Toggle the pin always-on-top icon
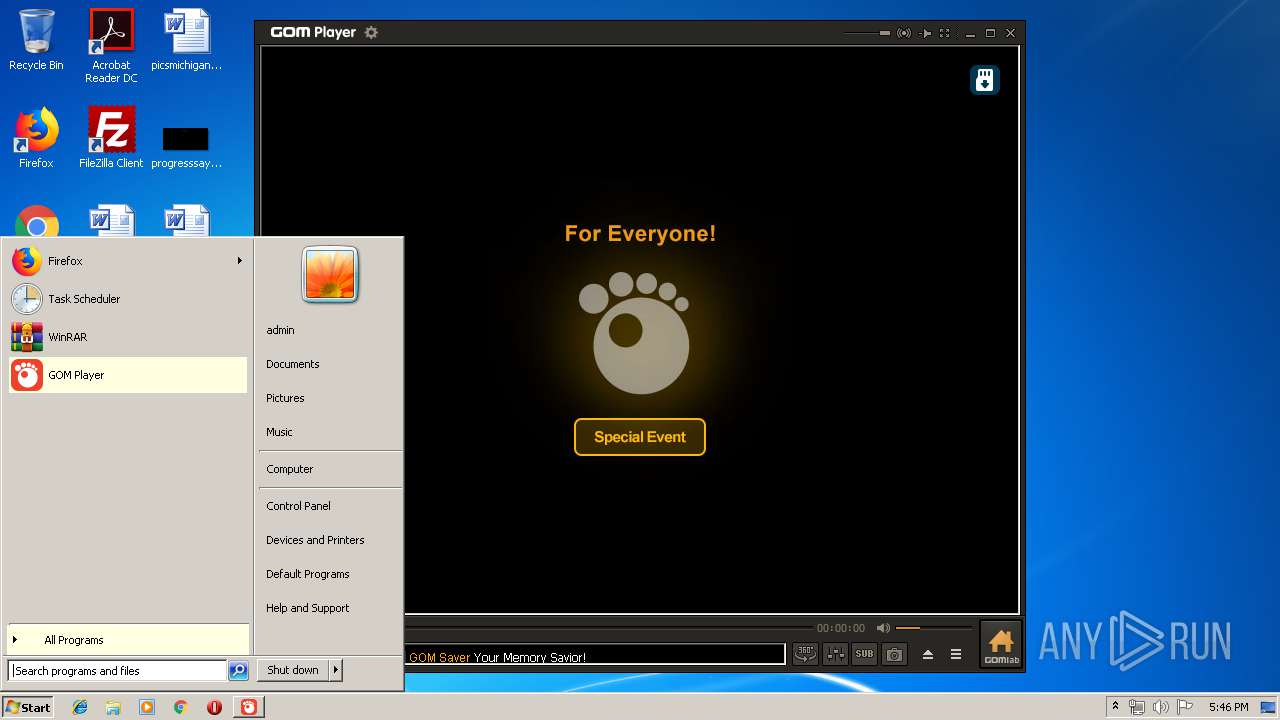Screen dimensions: 1280x720 (x=926, y=33)
